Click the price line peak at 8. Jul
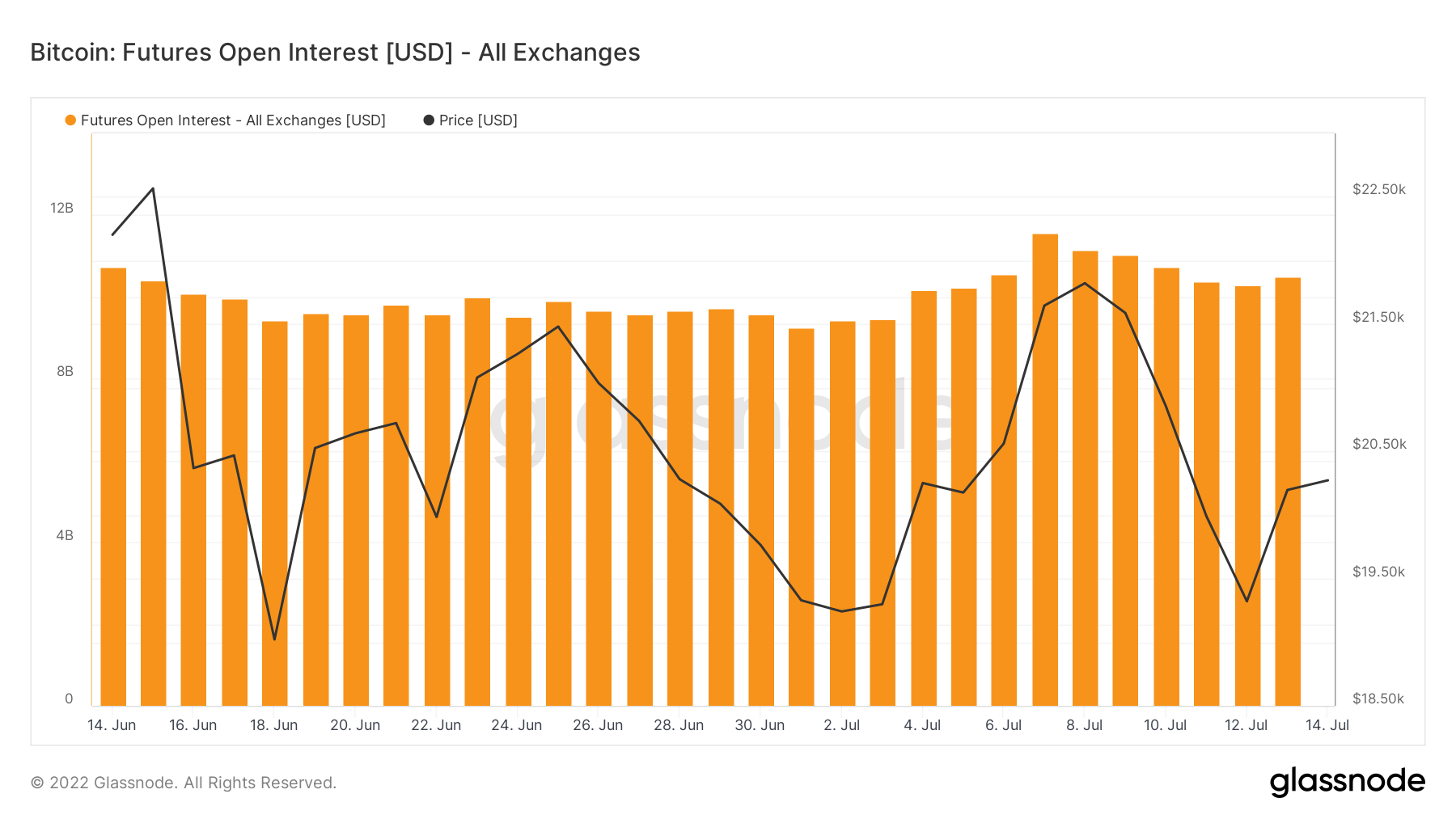Viewport: 1456px width, 819px height. click(x=1085, y=283)
